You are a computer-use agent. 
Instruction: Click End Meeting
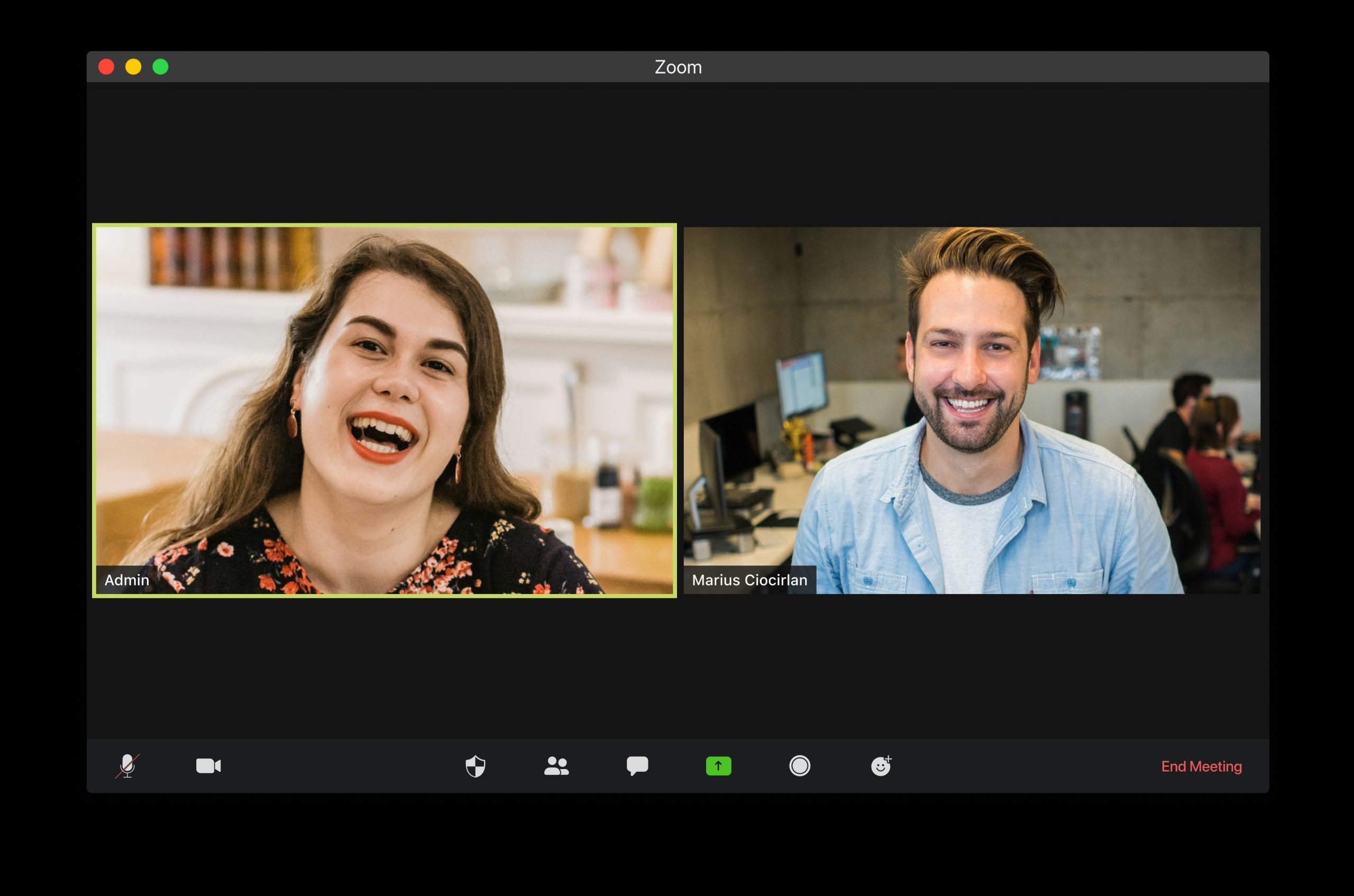(1201, 766)
